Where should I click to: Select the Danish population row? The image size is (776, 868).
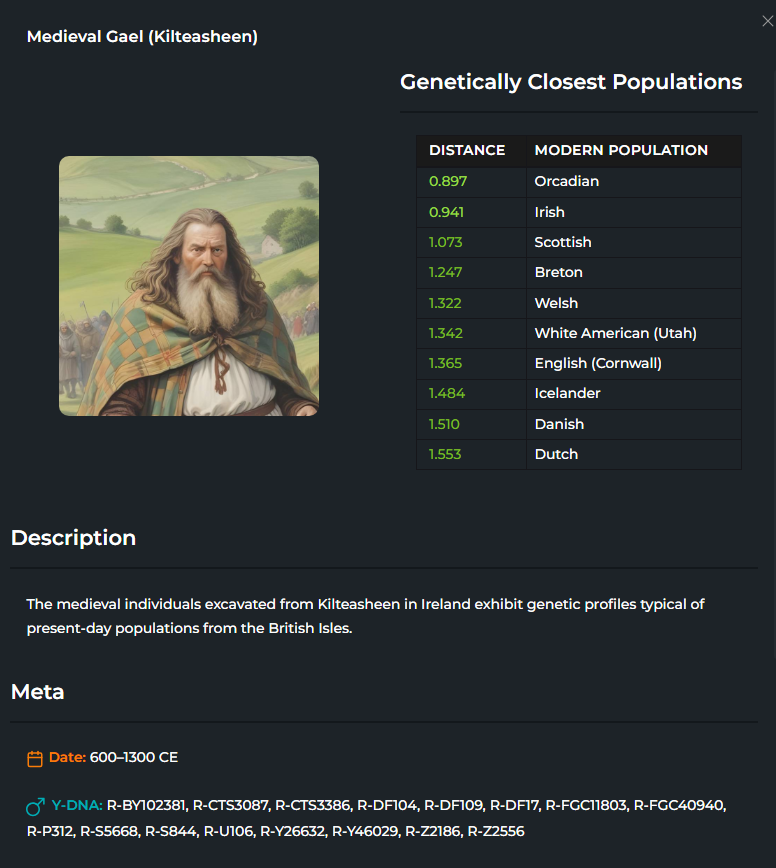(x=579, y=424)
